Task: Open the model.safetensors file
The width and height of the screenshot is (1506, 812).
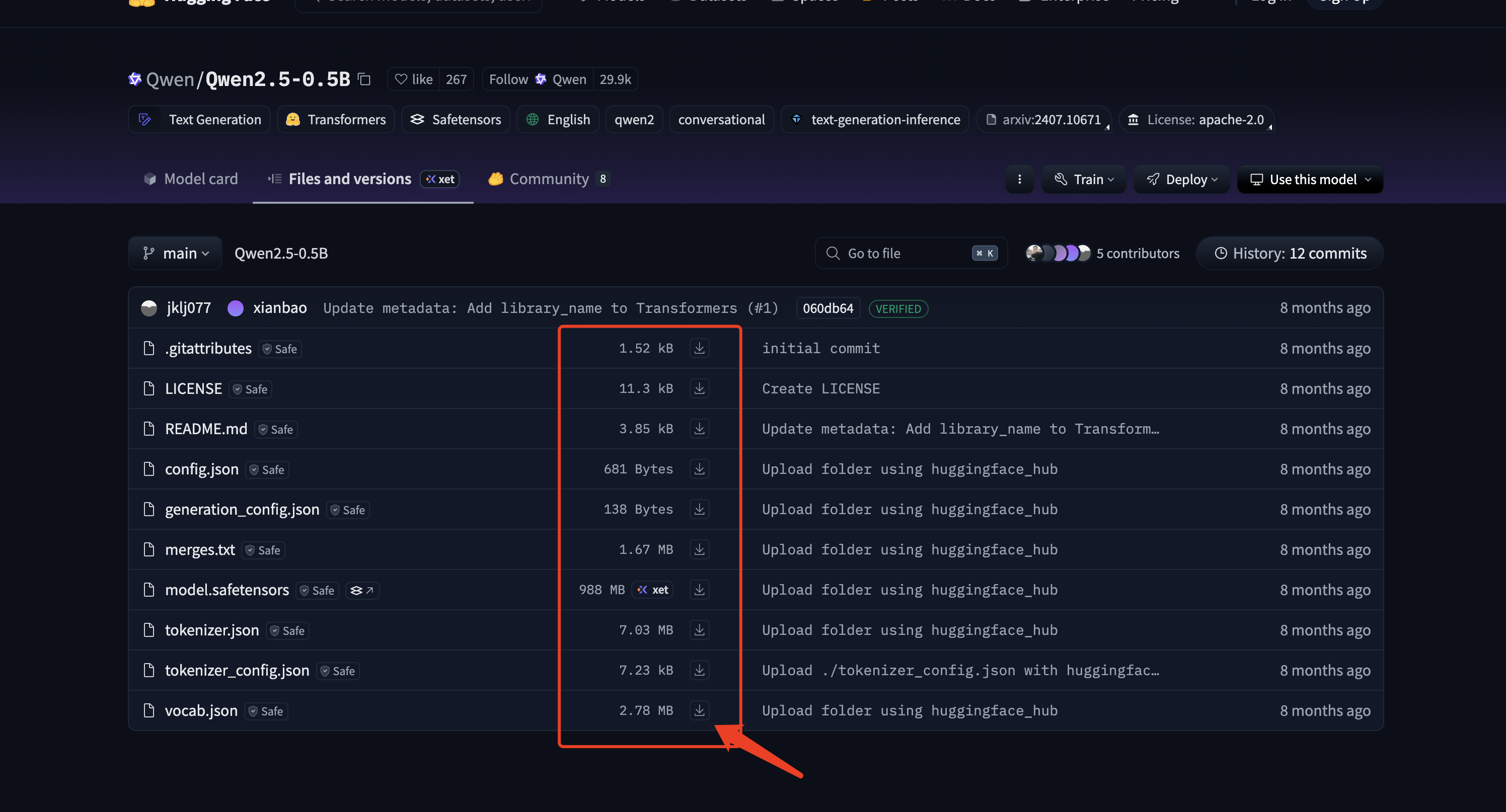Action: pyautogui.click(x=227, y=590)
